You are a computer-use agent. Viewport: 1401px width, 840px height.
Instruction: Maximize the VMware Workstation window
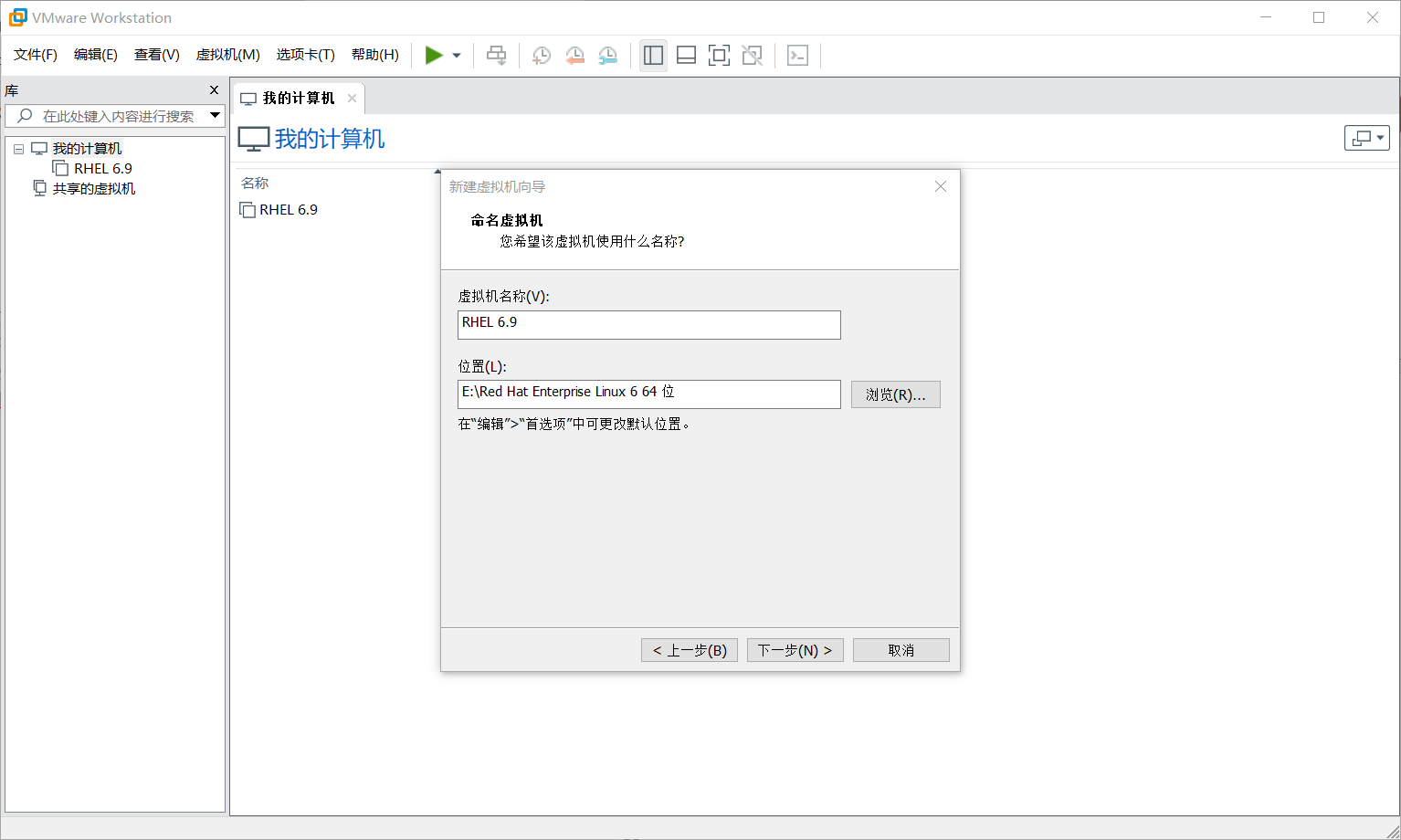click(x=1319, y=17)
